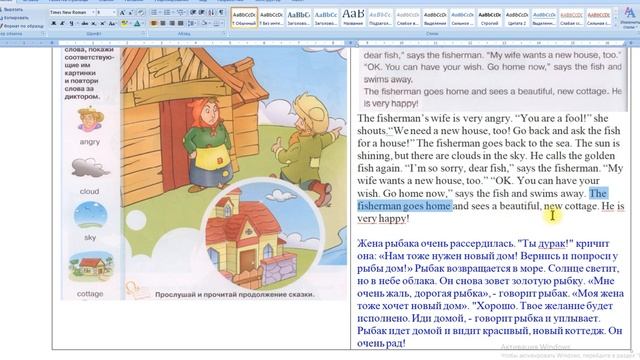This screenshot has width=640, height=360.
Task: Toggle bold formatting
Action: point(53,23)
